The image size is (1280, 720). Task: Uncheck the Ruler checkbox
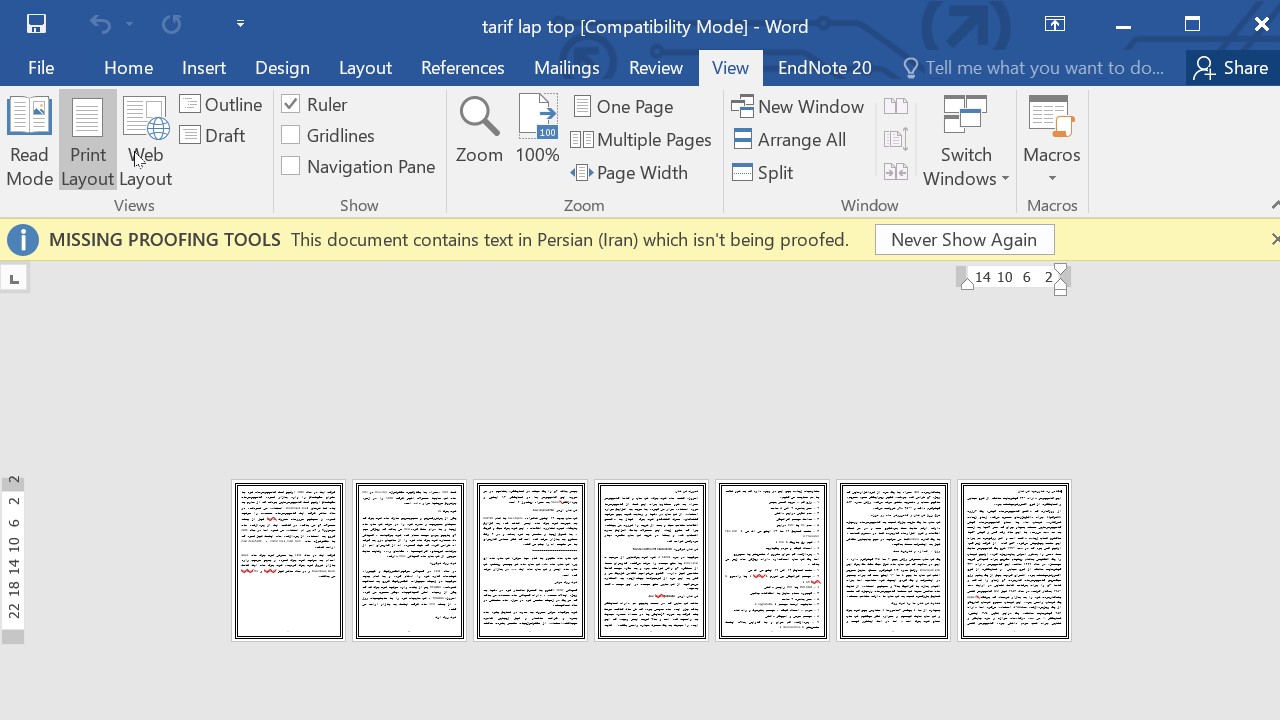pos(291,104)
